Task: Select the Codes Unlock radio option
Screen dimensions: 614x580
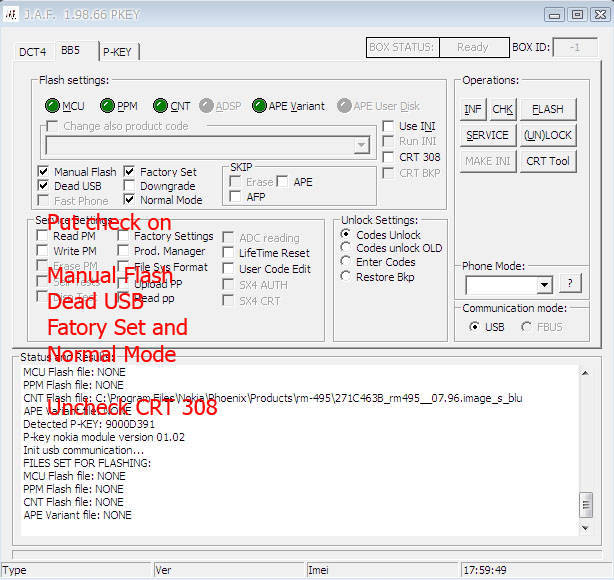Action: pos(345,234)
